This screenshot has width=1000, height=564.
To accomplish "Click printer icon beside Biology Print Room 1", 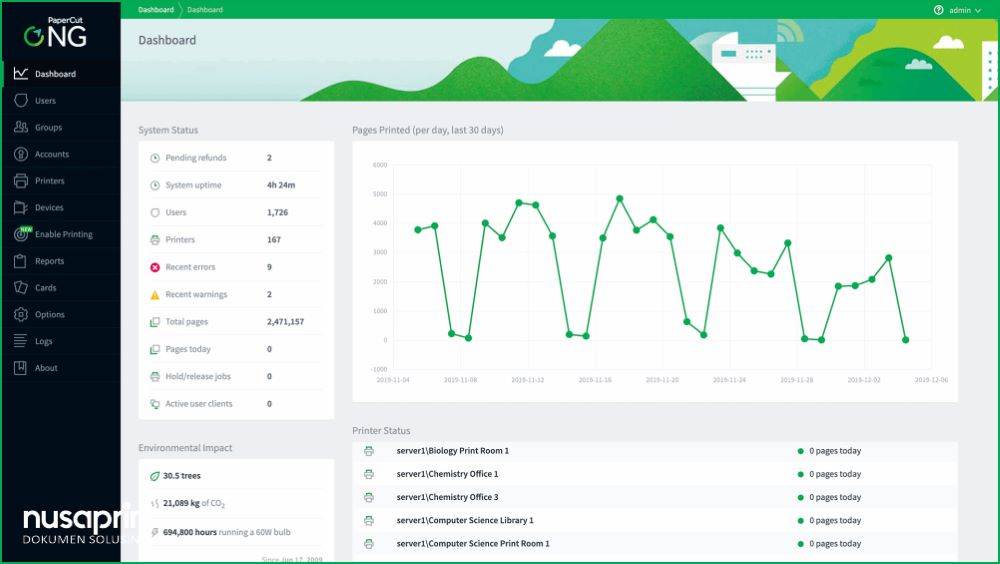I will (369, 451).
